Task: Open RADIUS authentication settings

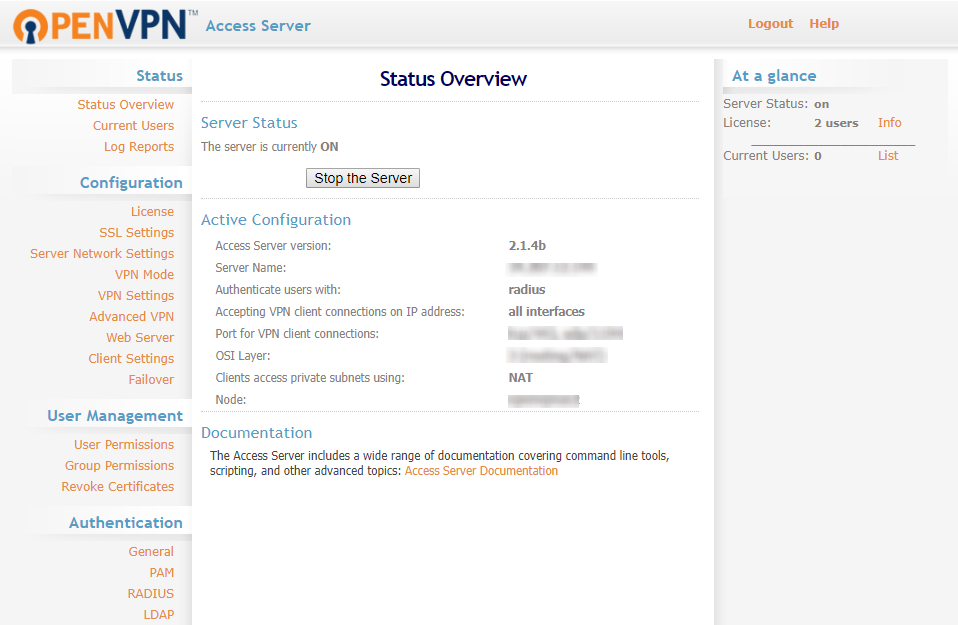Action: (x=150, y=593)
